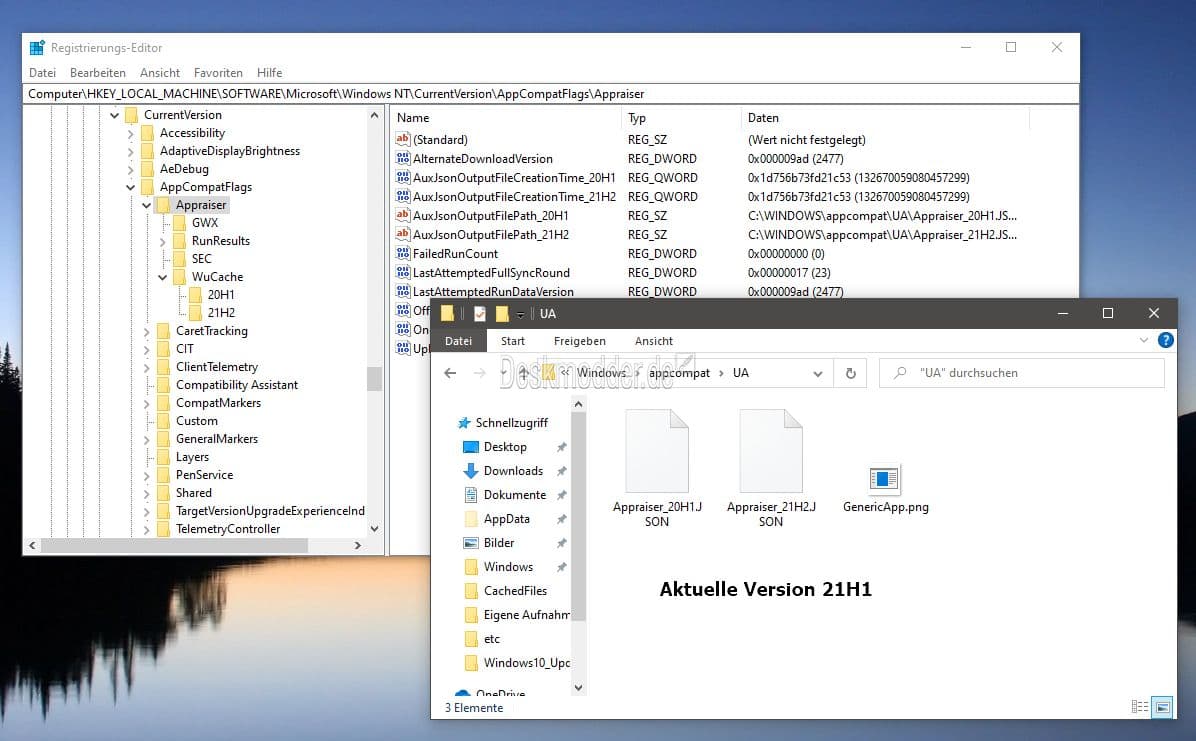Select the Appraiser_21H2.JSON file

pyautogui.click(x=770, y=469)
